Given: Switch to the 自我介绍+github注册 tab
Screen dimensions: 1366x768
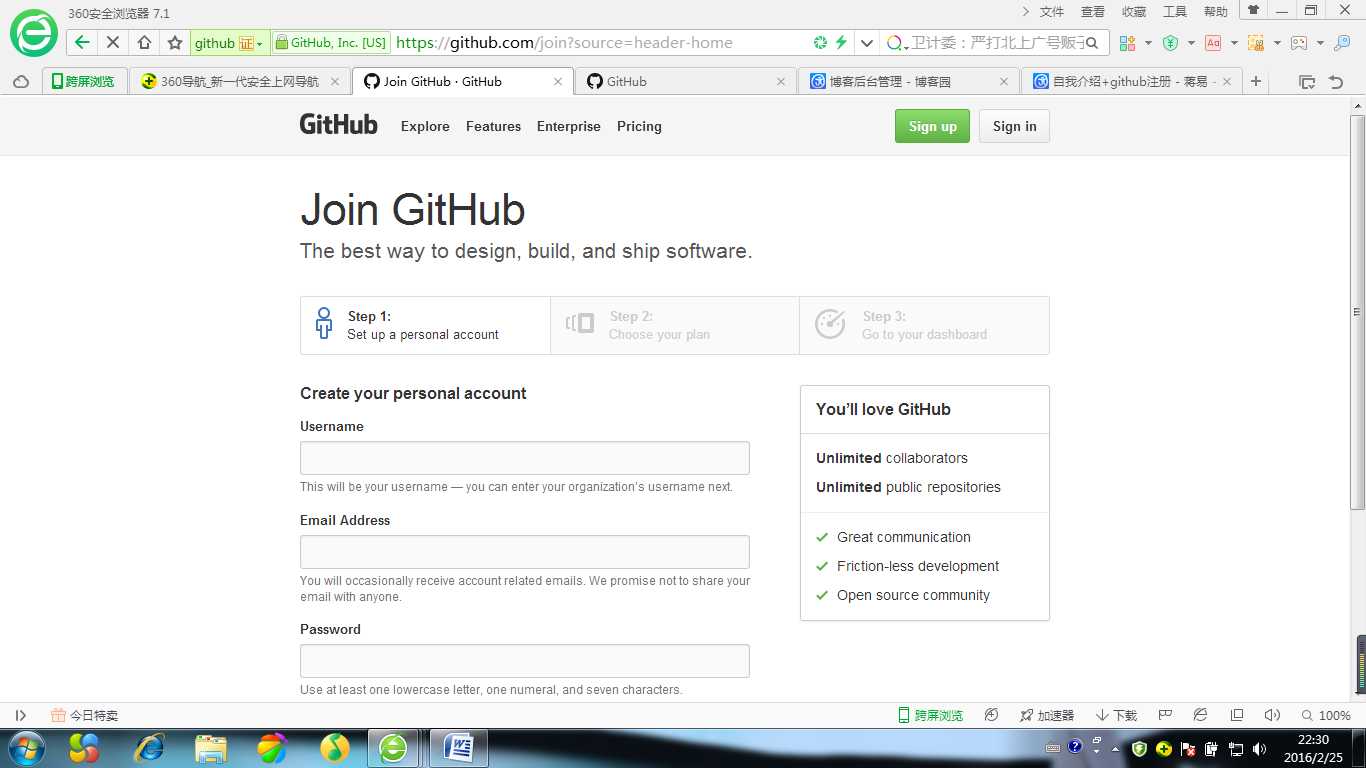Looking at the screenshot, I should click(1132, 82).
